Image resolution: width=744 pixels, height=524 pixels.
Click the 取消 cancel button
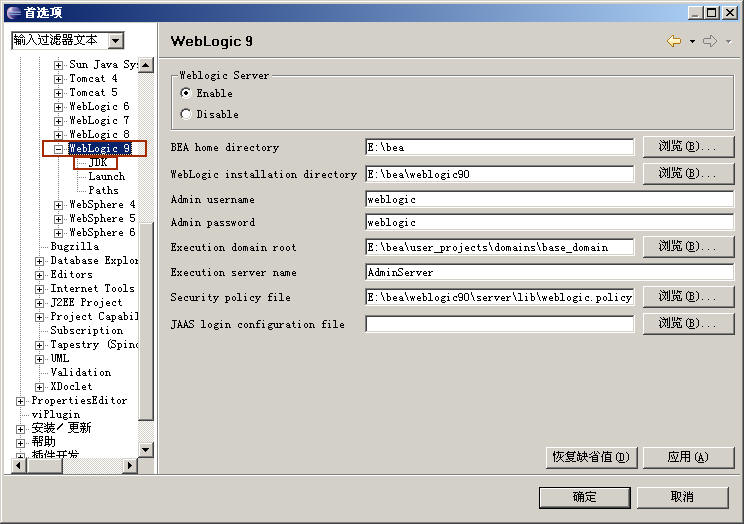(x=682, y=497)
